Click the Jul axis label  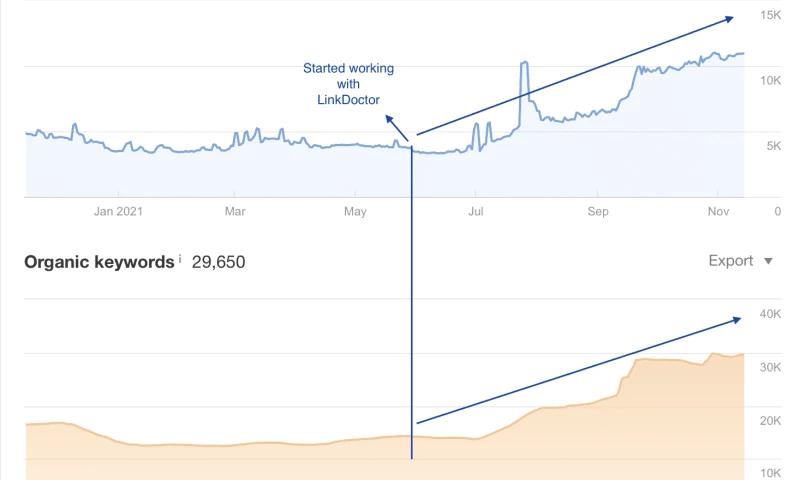(x=476, y=211)
